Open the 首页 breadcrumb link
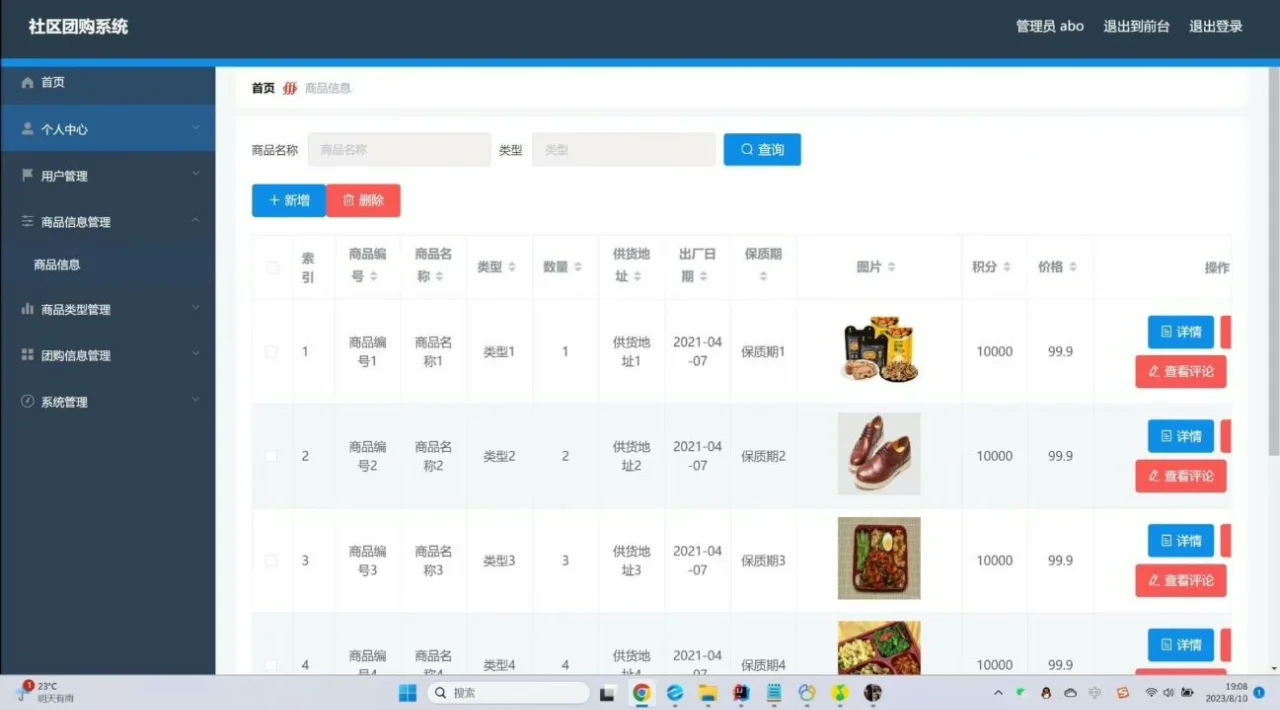1280x710 pixels. point(261,88)
